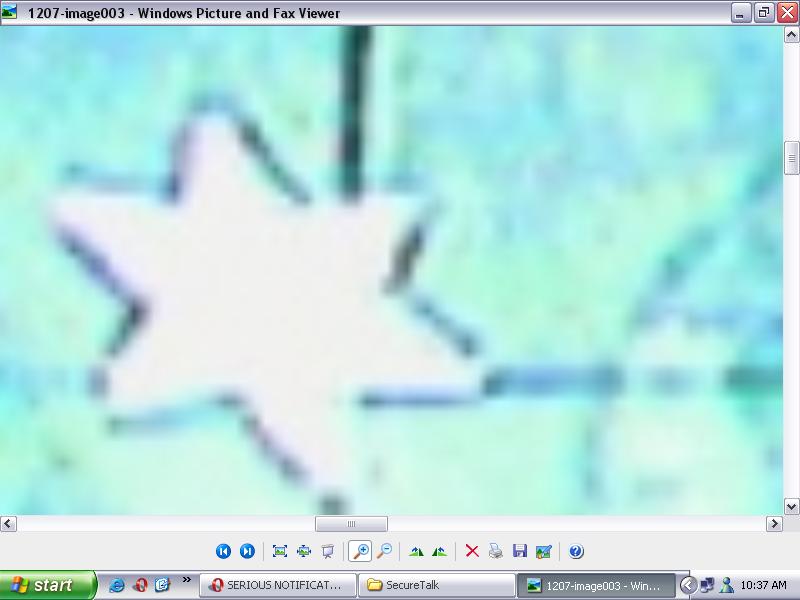Select the 1207-image003 taskbar button
800x600 pixels.
point(596,585)
